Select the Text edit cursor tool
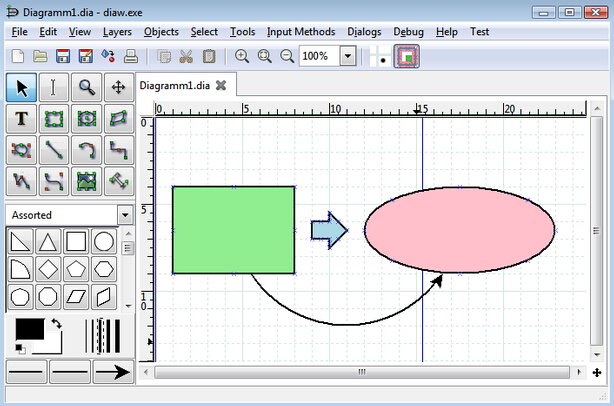This screenshot has width=614, height=406. click(x=54, y=87)
